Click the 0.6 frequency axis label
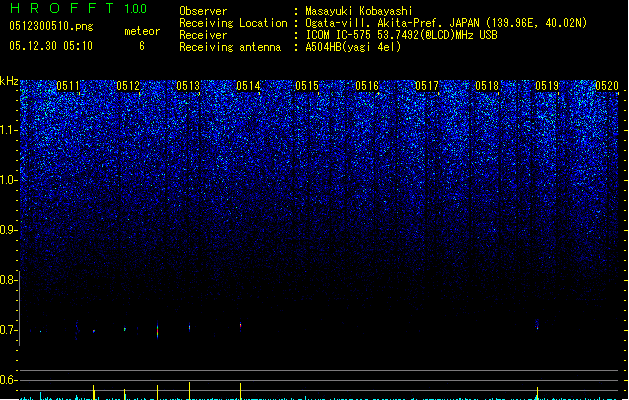This screenshot has height=400, width=629. coord(9,380)
